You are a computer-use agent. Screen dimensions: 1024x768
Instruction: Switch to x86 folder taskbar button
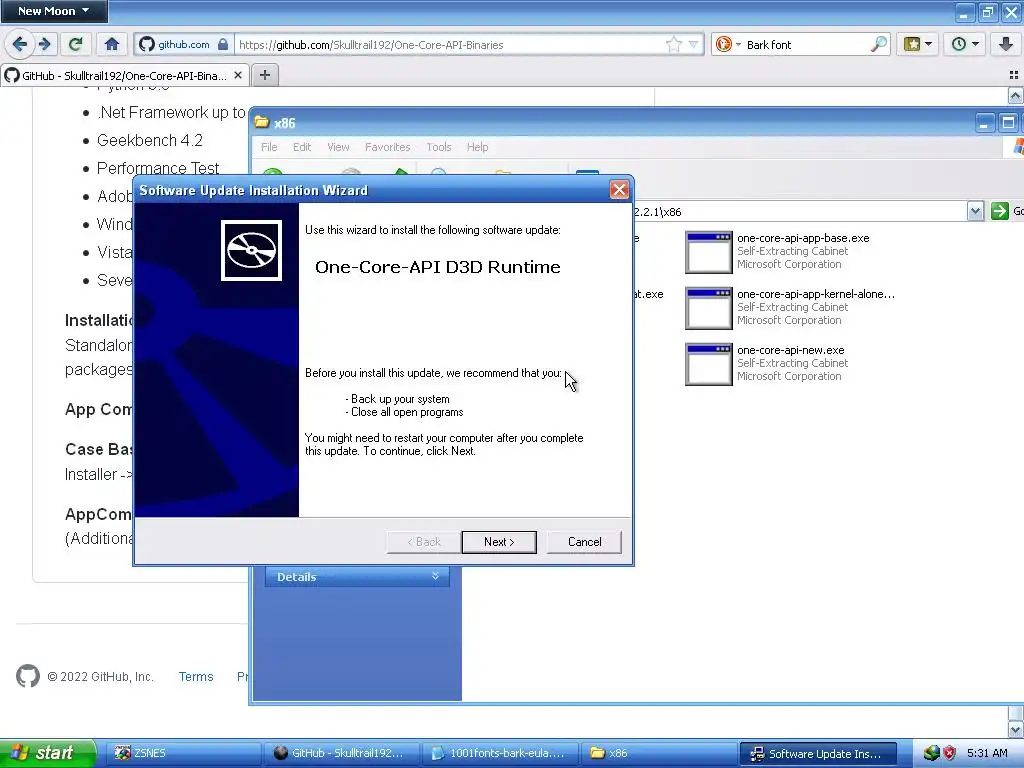657,753
